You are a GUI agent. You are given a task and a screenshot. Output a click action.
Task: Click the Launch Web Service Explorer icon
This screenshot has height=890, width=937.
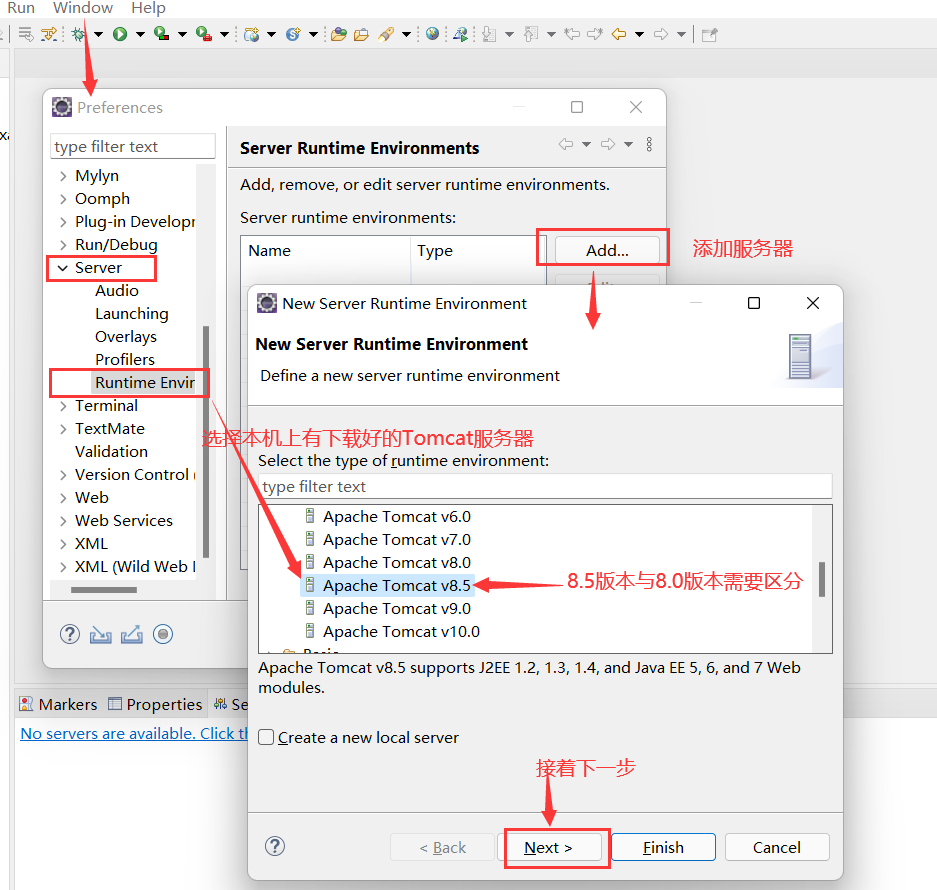(x=460, y=34)
